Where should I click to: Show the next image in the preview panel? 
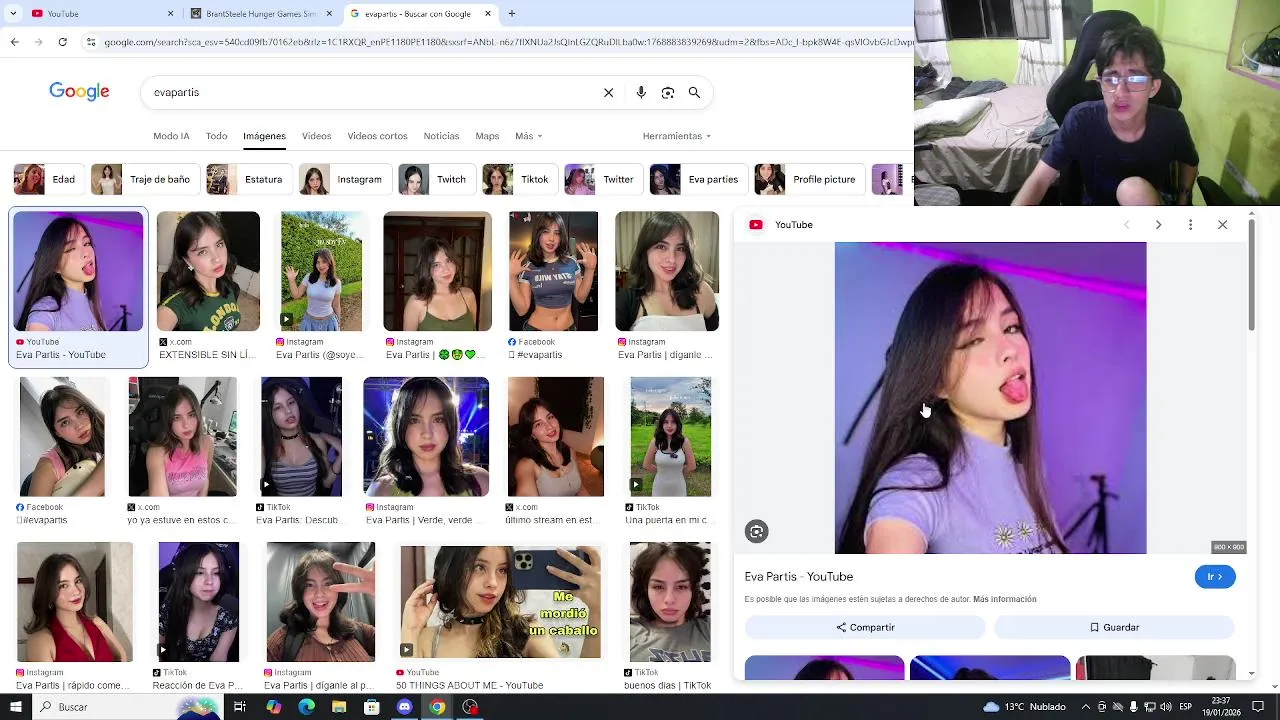point(1158,225)
